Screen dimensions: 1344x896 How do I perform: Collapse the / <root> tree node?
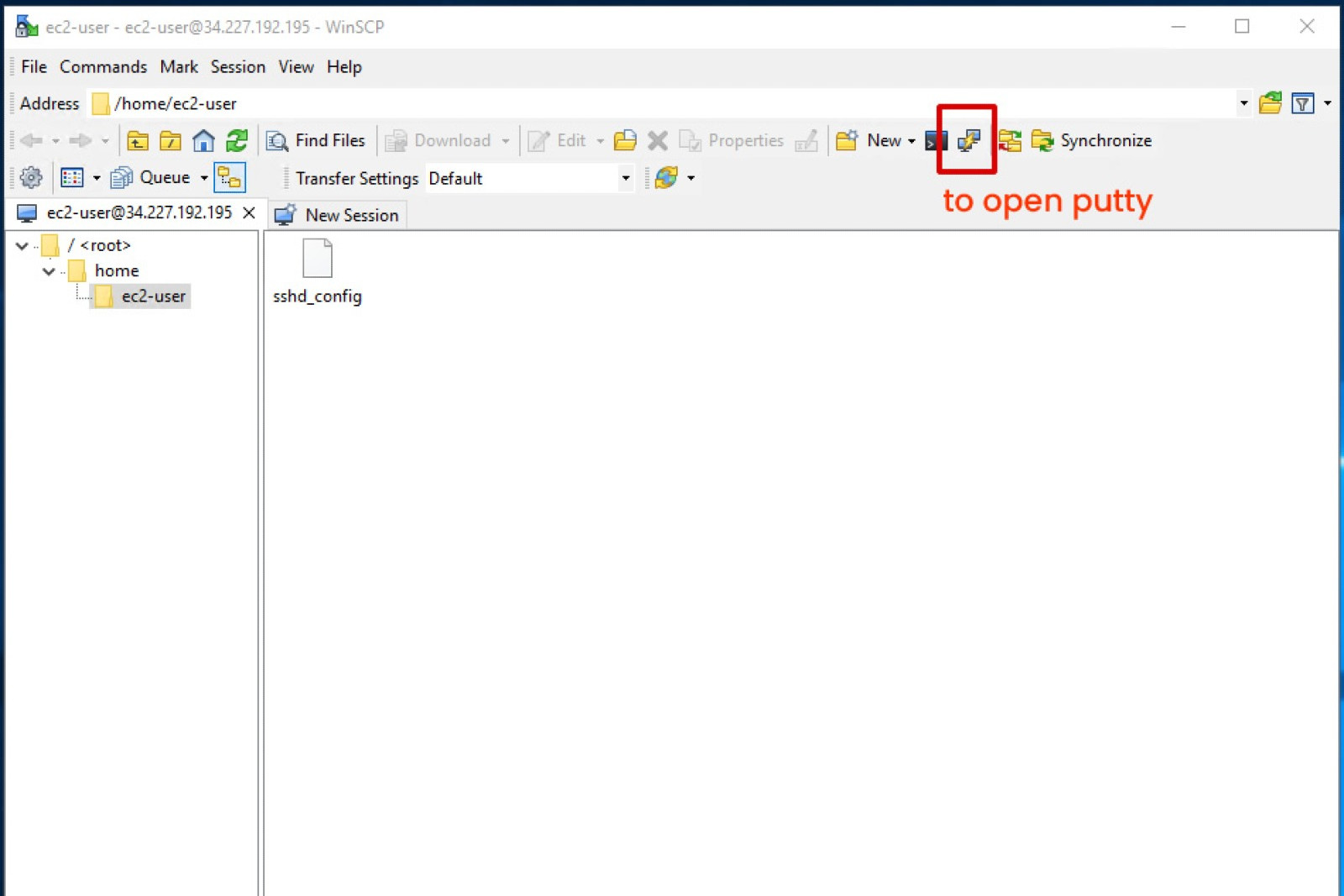point(22,245)
